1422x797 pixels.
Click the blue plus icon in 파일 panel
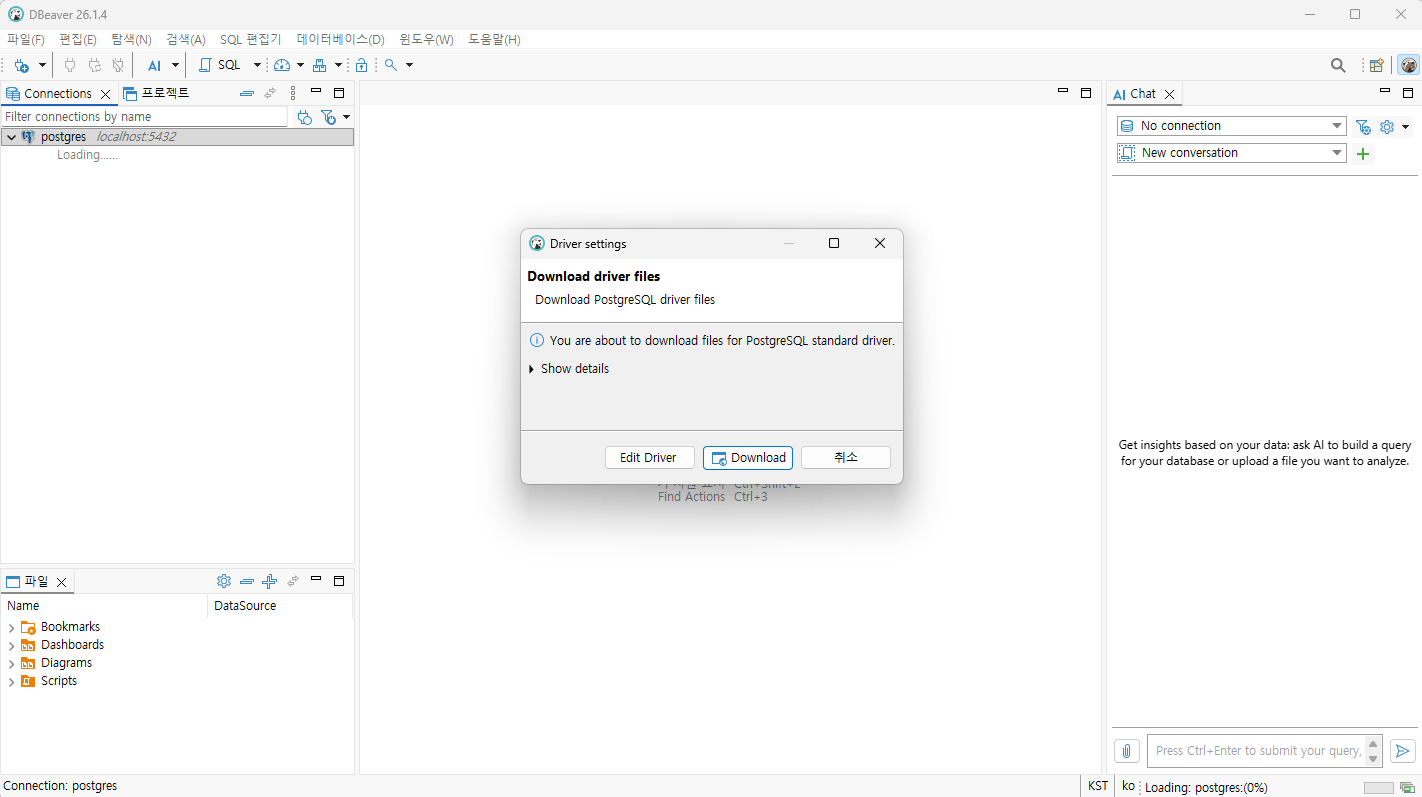269,581
